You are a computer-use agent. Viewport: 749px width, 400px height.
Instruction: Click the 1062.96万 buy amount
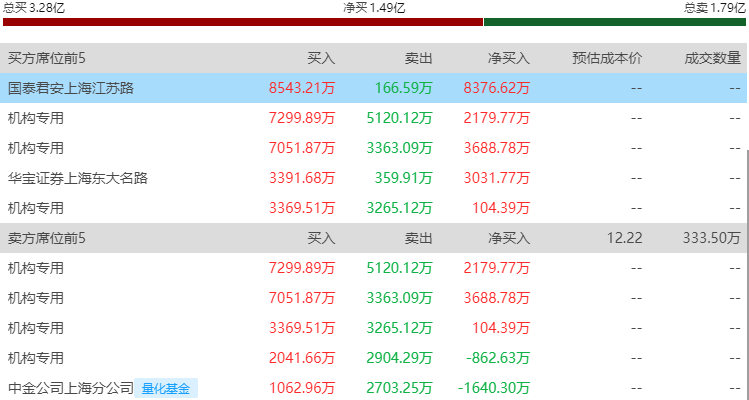[x=302, y=388]
